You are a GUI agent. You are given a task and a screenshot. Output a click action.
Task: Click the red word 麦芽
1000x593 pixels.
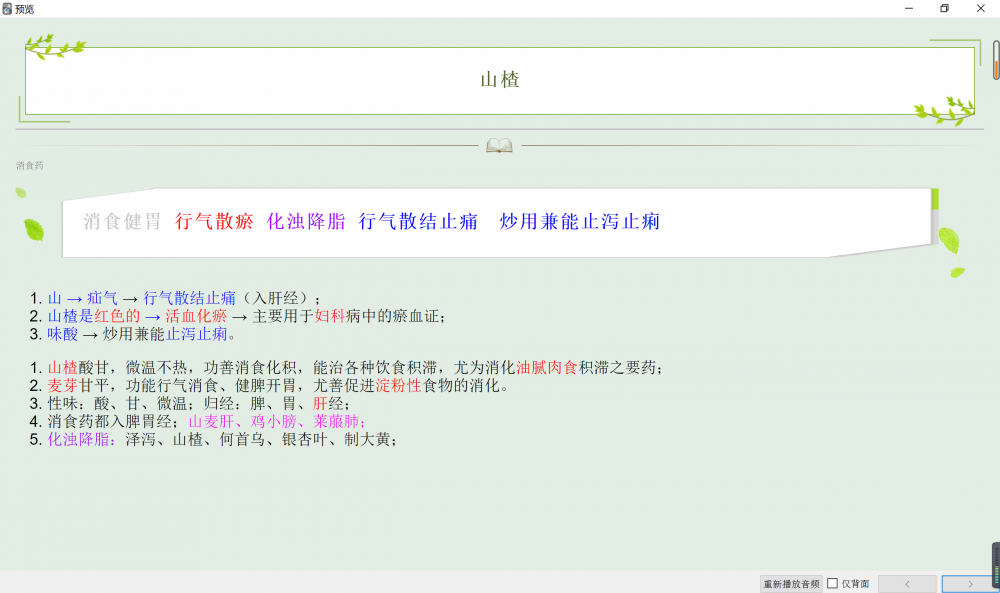point(62,385)
